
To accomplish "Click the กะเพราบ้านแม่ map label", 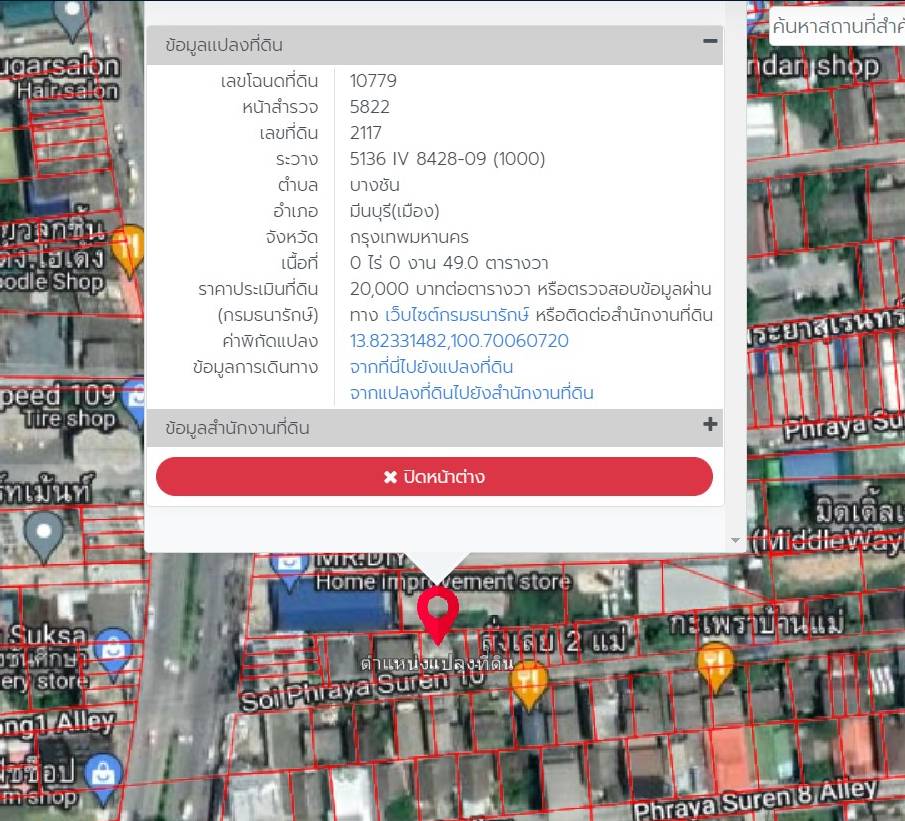I will click(x=756, y=624).
